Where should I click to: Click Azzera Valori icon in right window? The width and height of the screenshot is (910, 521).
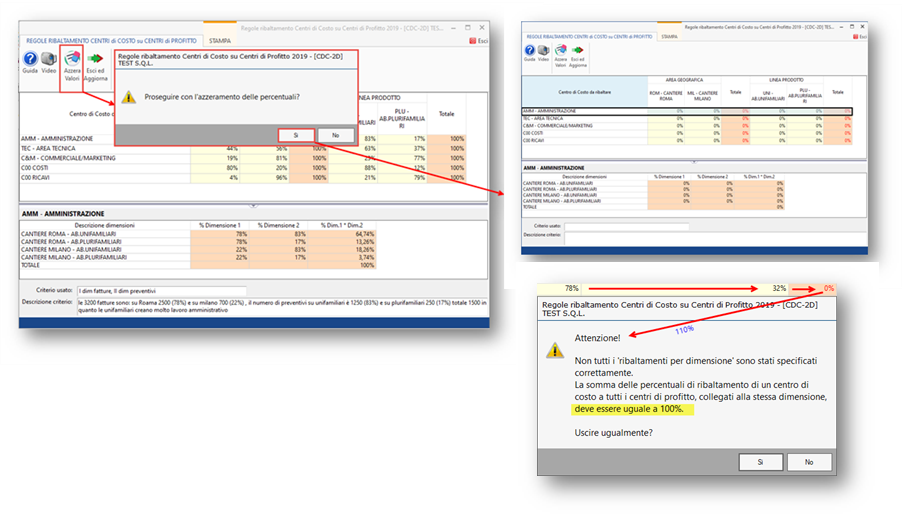click(561, 50)
